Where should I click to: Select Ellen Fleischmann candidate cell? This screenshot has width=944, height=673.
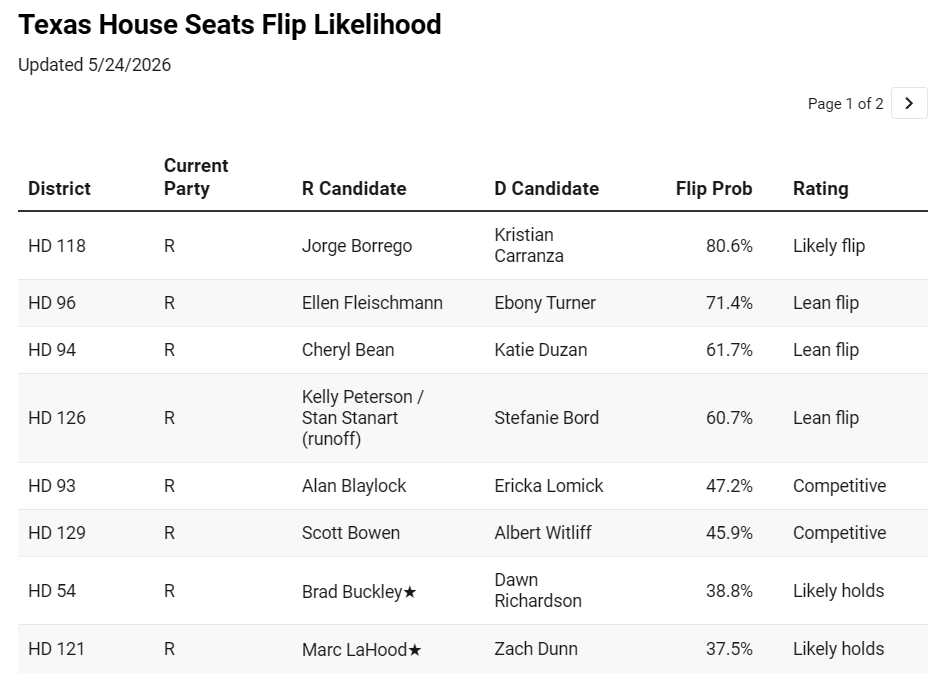[372, 302]
